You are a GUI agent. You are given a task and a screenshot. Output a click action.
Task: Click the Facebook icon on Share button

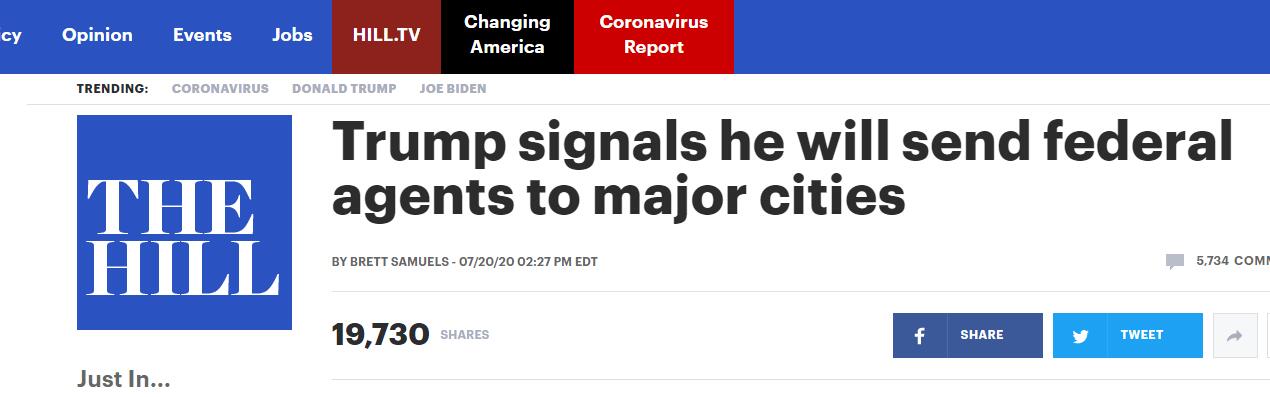(919, 336)
